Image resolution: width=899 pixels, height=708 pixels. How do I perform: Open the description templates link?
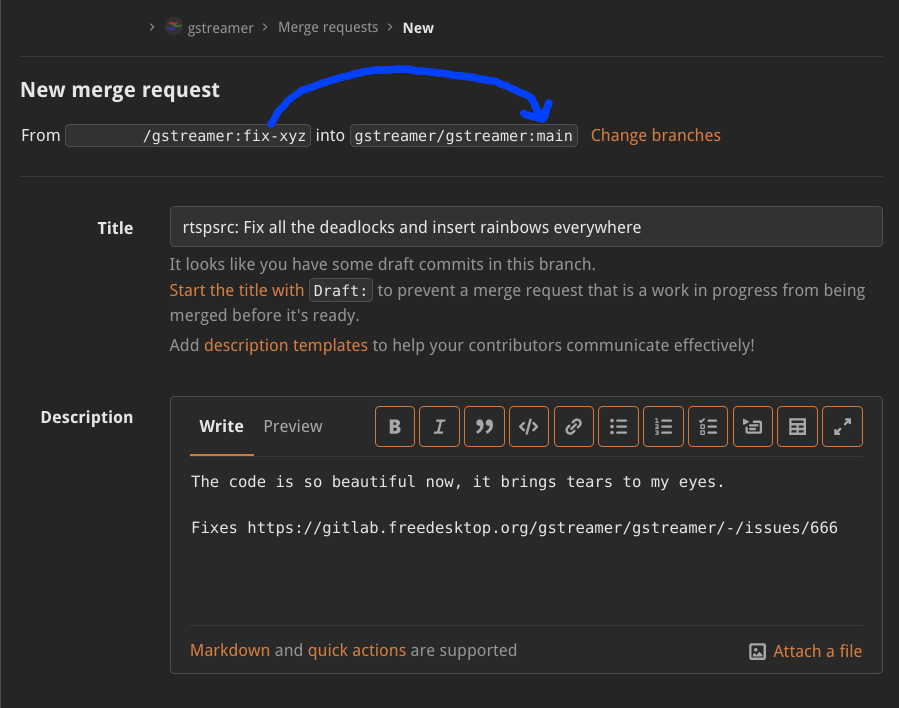286,345
